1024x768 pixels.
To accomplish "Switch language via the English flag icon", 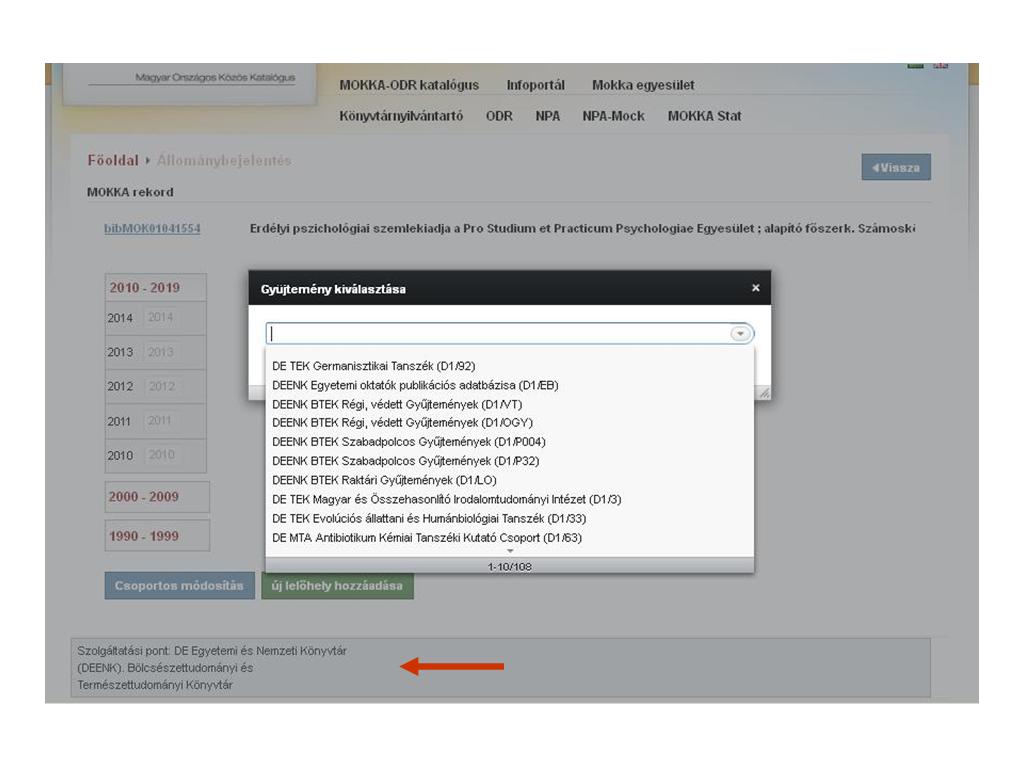I will [940, 65].
